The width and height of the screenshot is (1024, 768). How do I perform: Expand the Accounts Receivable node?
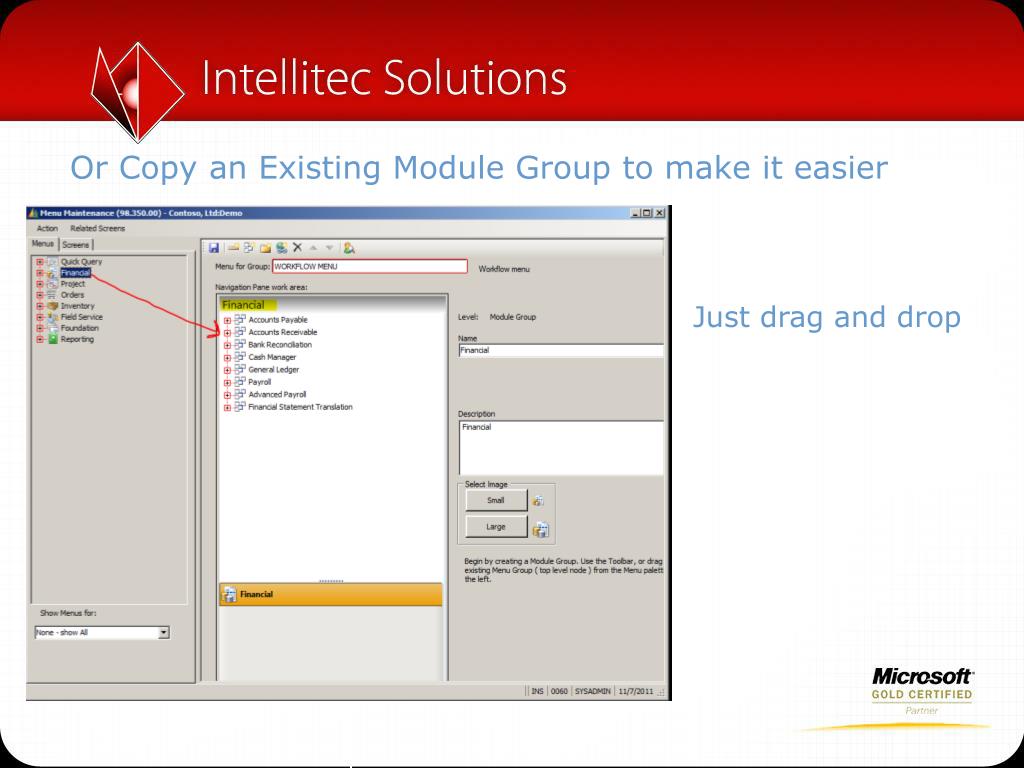[227, 333]
